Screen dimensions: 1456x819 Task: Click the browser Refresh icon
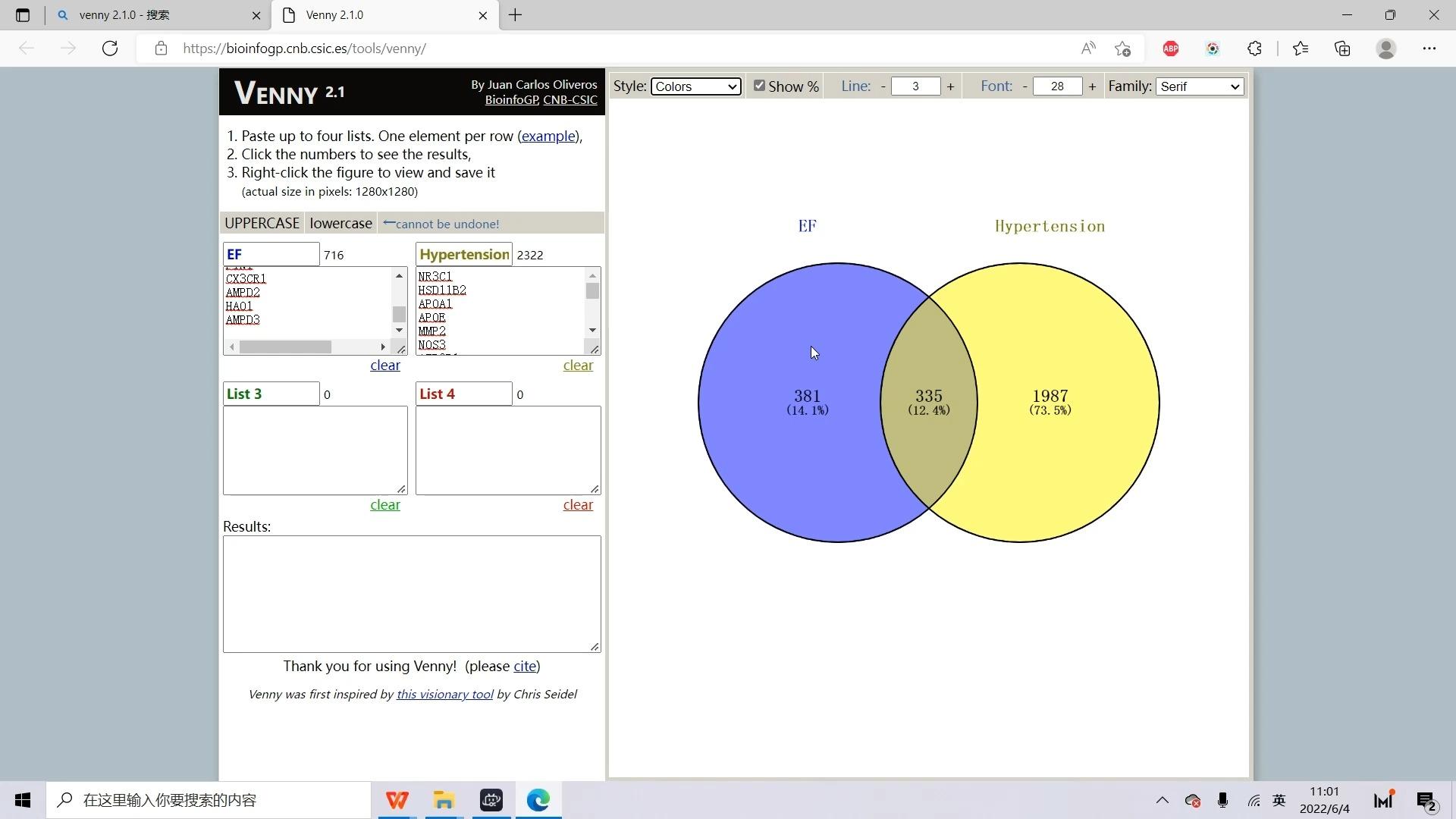pos(110,49)
